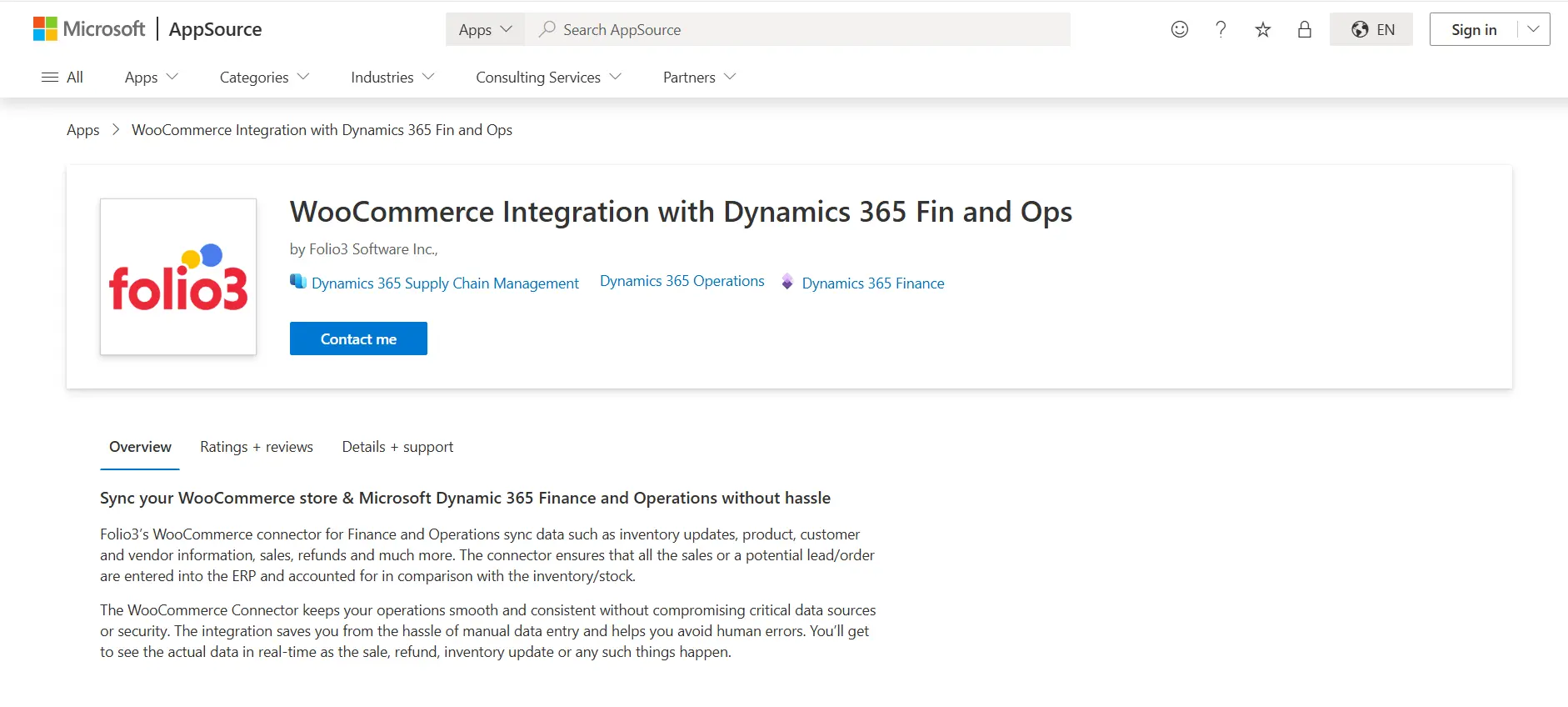The height and width of the screenshot is (707, 1568).
Task: Switch to Details + support tab
Action: coord(397,447)
